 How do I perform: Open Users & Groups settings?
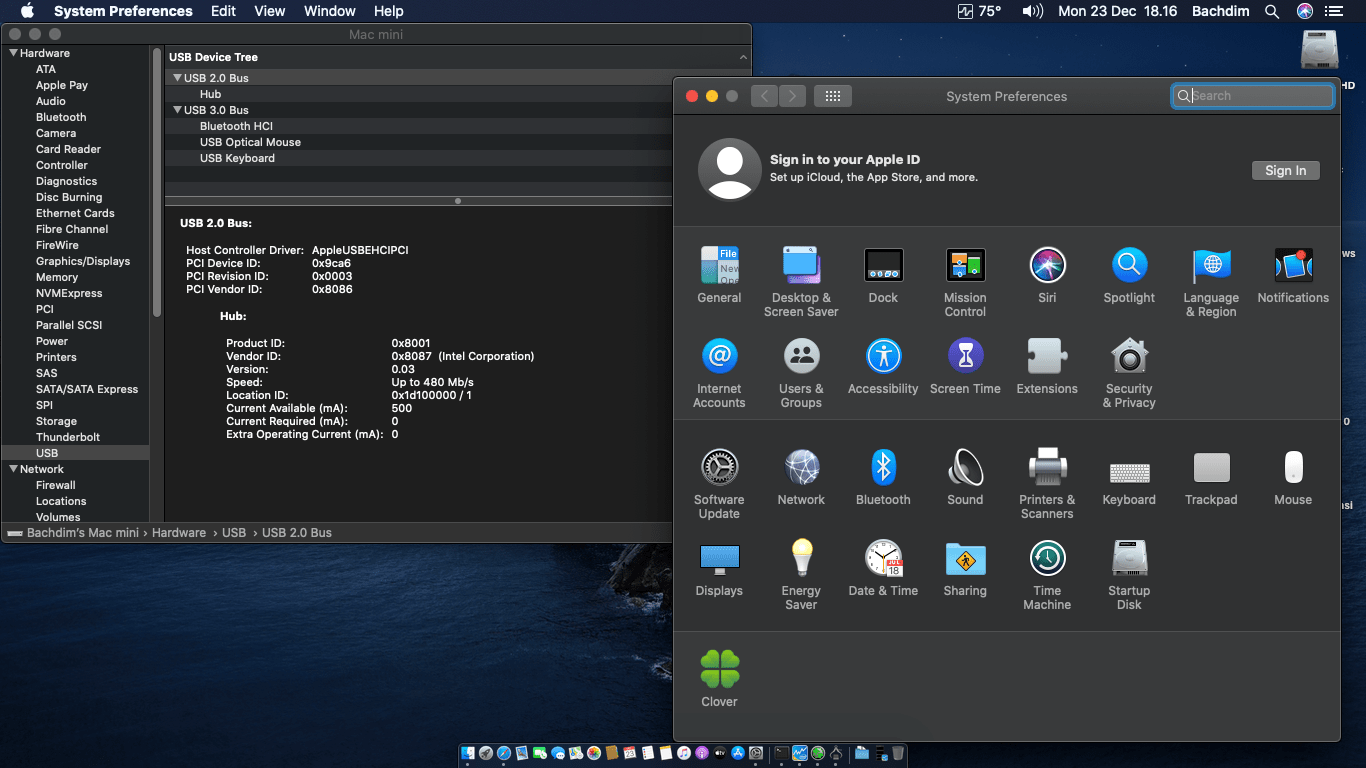pyautogui.click(x=801, y=357)
